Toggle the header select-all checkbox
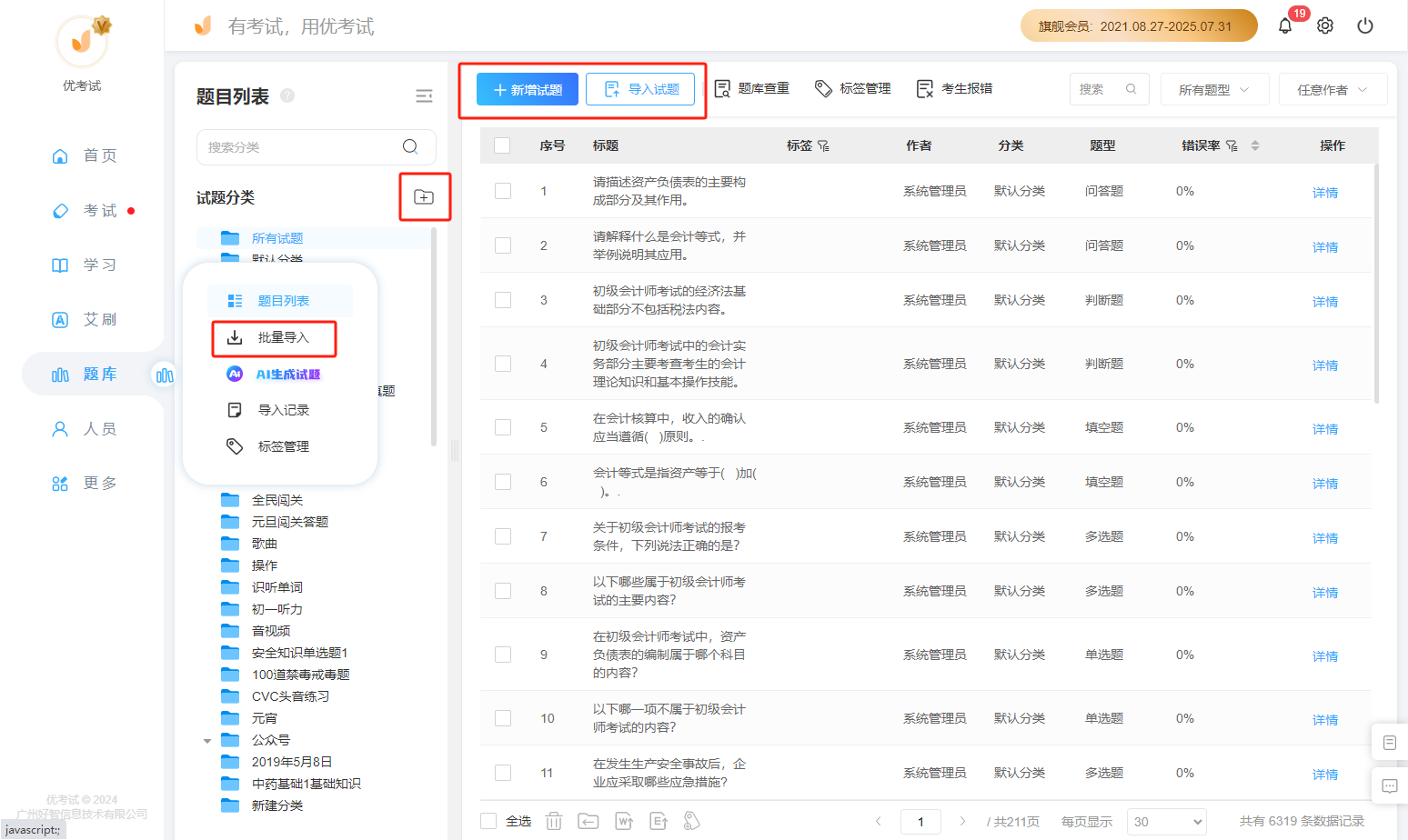The height and width of the screenshot is (840, 1408). coord(502,145)
